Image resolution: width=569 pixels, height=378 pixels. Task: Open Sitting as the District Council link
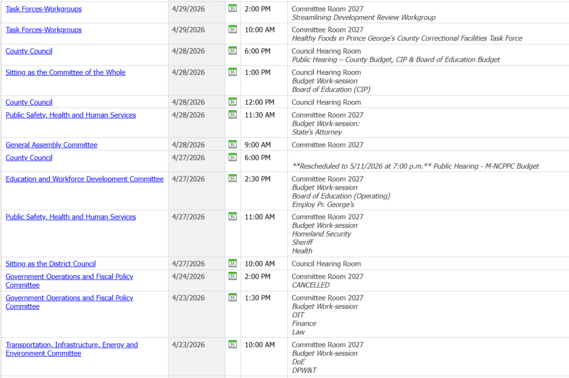click(x=51, y=264)
